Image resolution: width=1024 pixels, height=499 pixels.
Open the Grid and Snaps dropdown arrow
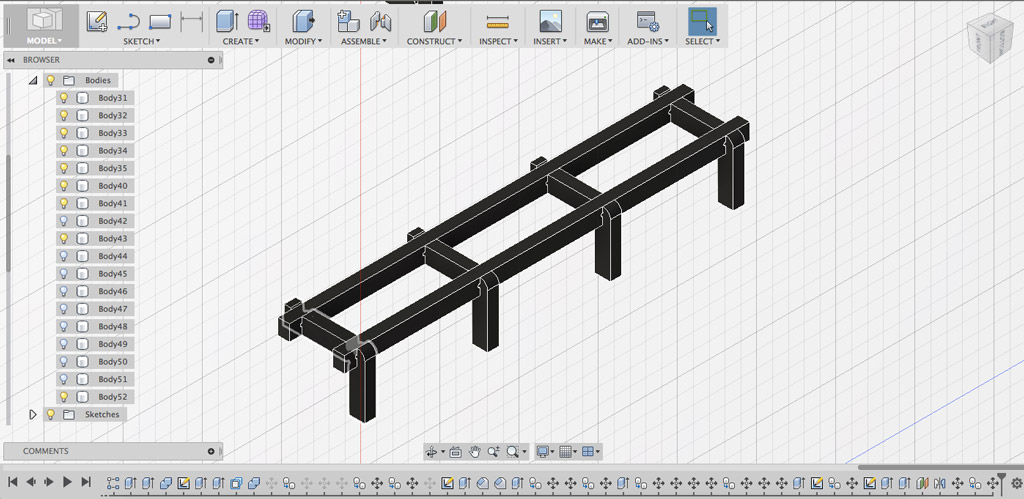[x=575, y=452]
